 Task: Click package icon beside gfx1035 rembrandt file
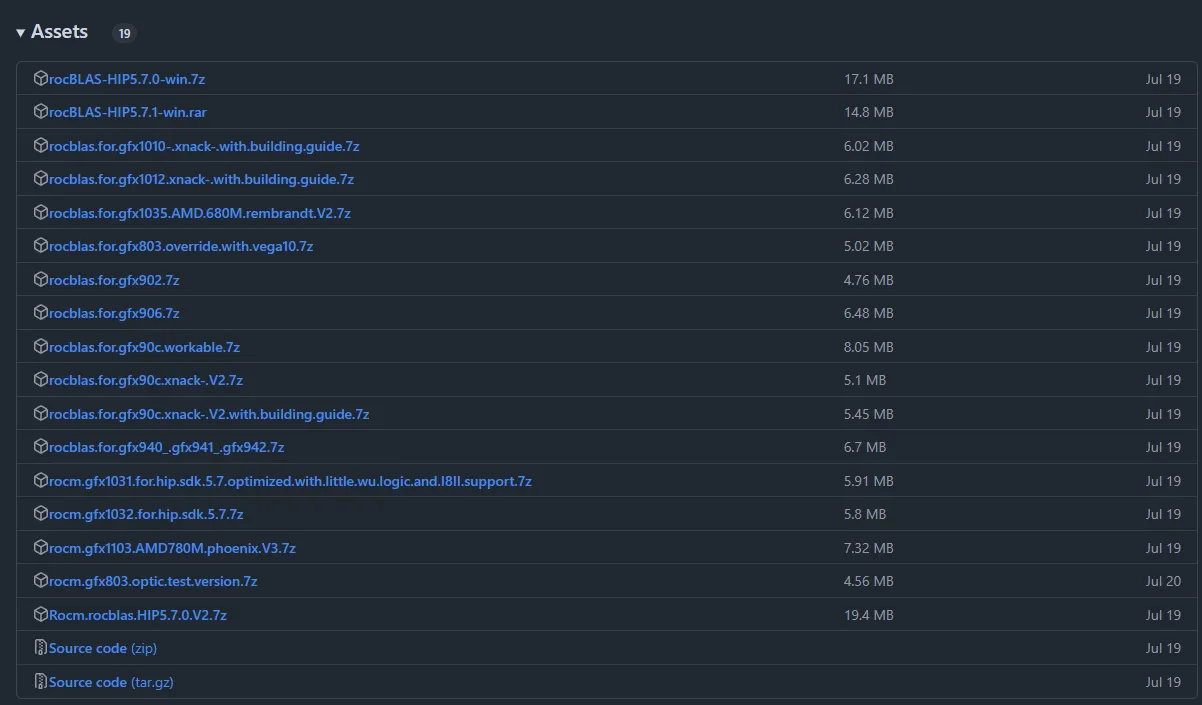point(41,212)
